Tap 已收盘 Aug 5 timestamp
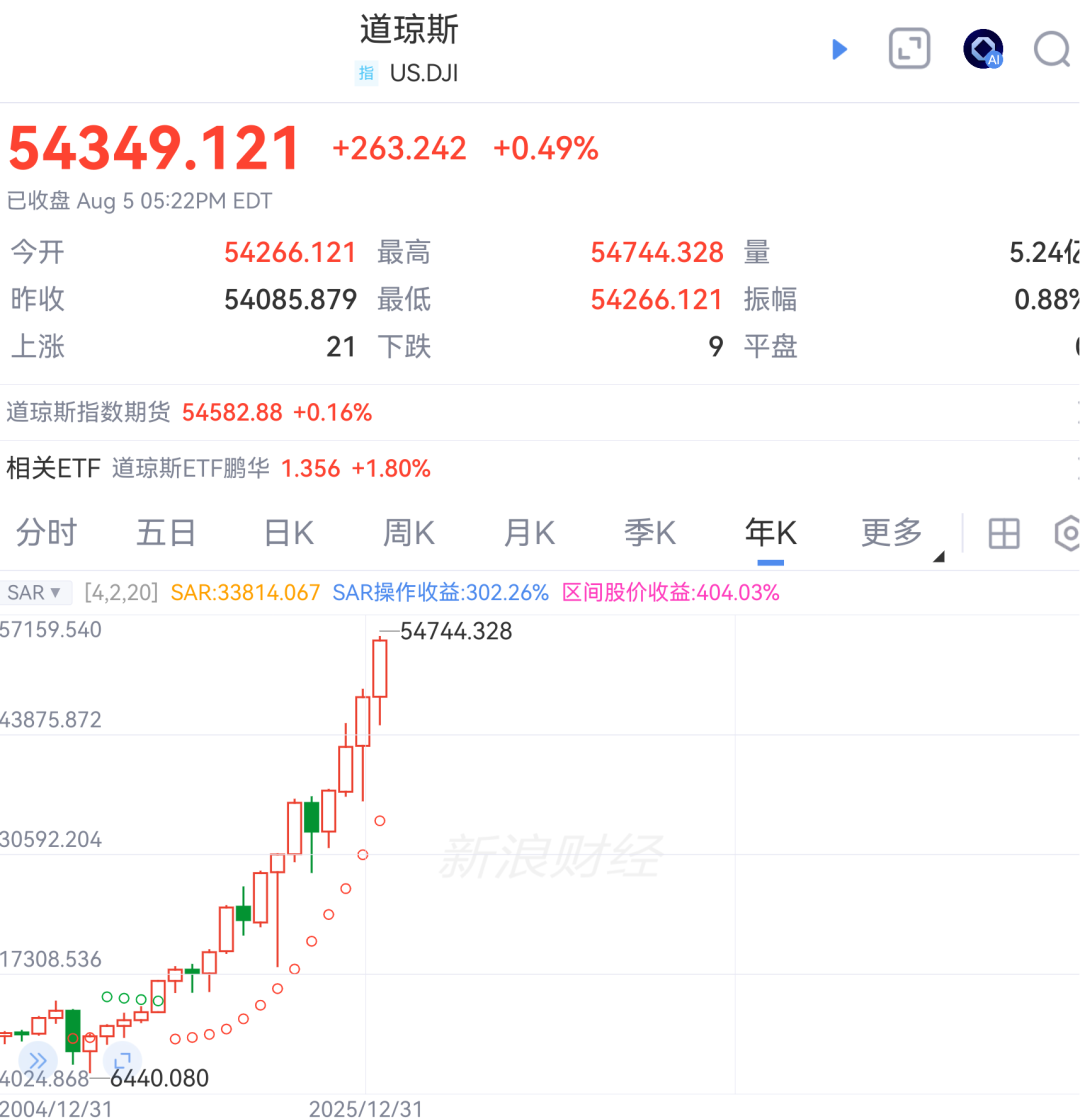This screenshot has width=1080, height=1119. tap(139, 201)
